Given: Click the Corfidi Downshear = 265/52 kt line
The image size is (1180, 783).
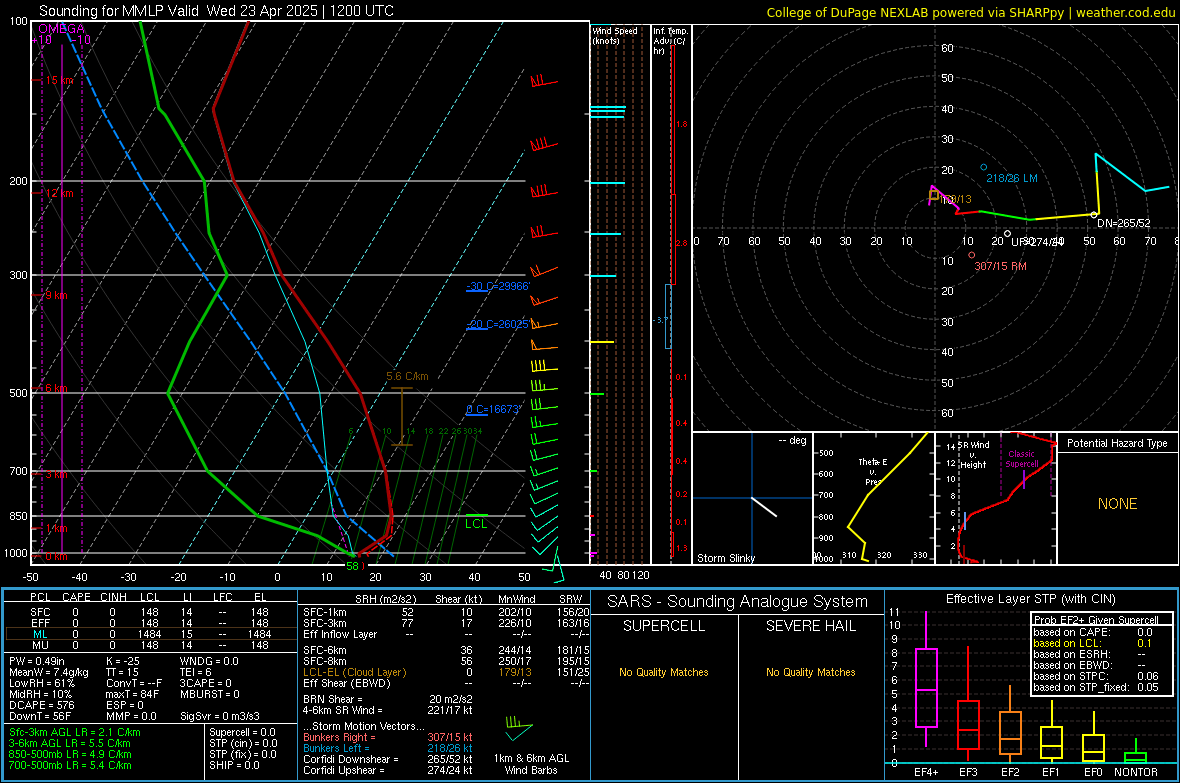Looking at the screenshot, I should point(388,760).
